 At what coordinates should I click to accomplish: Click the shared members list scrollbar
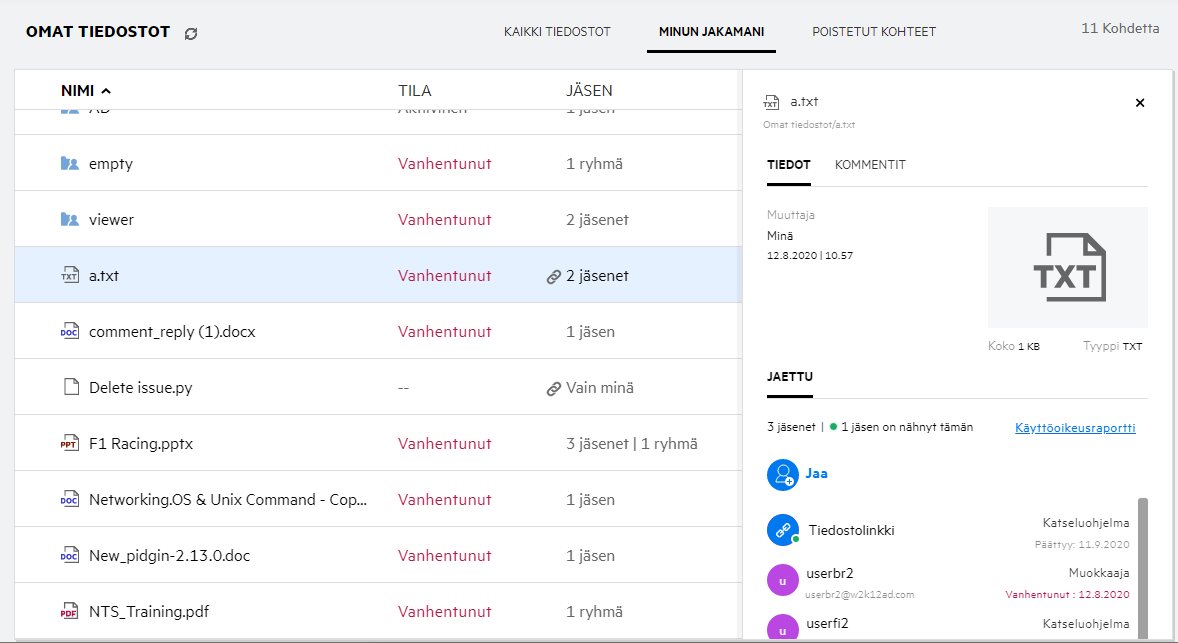(x=1143, y=560)
